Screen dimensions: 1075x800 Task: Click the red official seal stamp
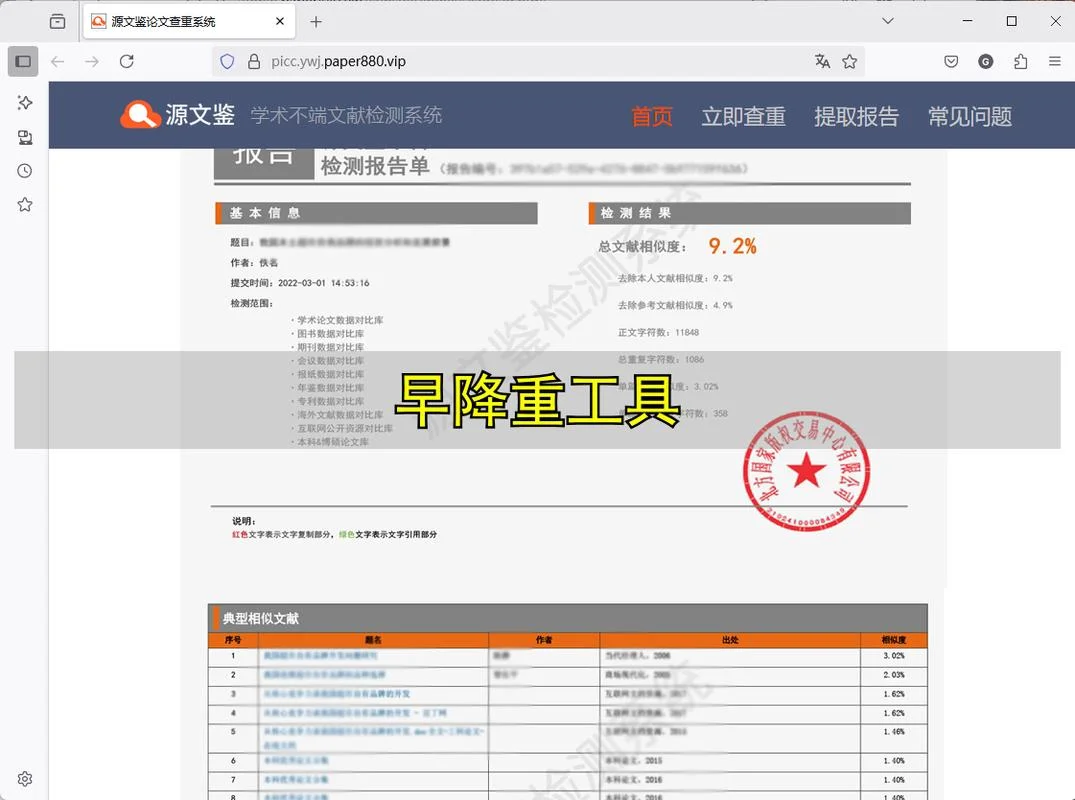coord(806,471)
